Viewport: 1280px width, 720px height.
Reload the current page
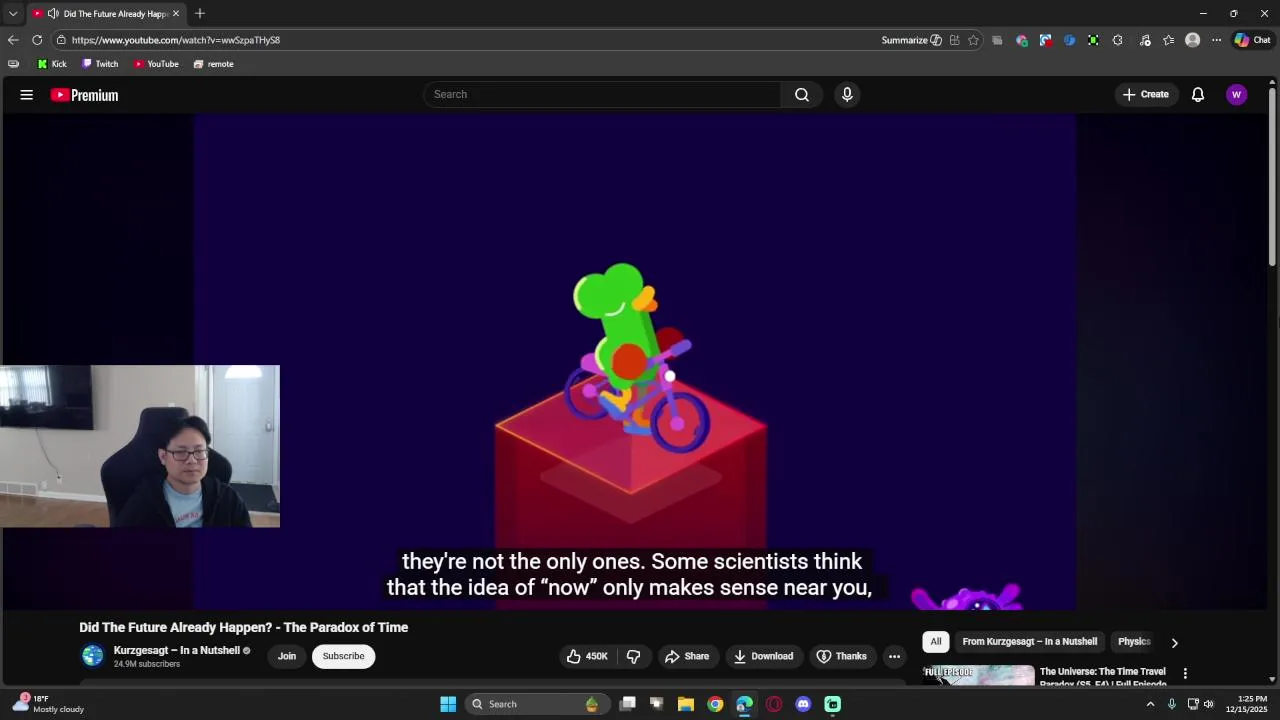[37, 40]
